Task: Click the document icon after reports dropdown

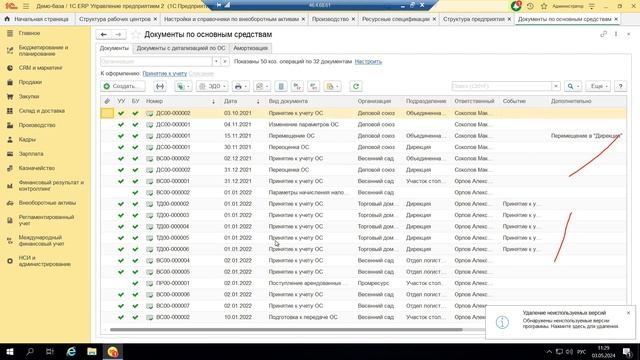Action: pos(281,86)
